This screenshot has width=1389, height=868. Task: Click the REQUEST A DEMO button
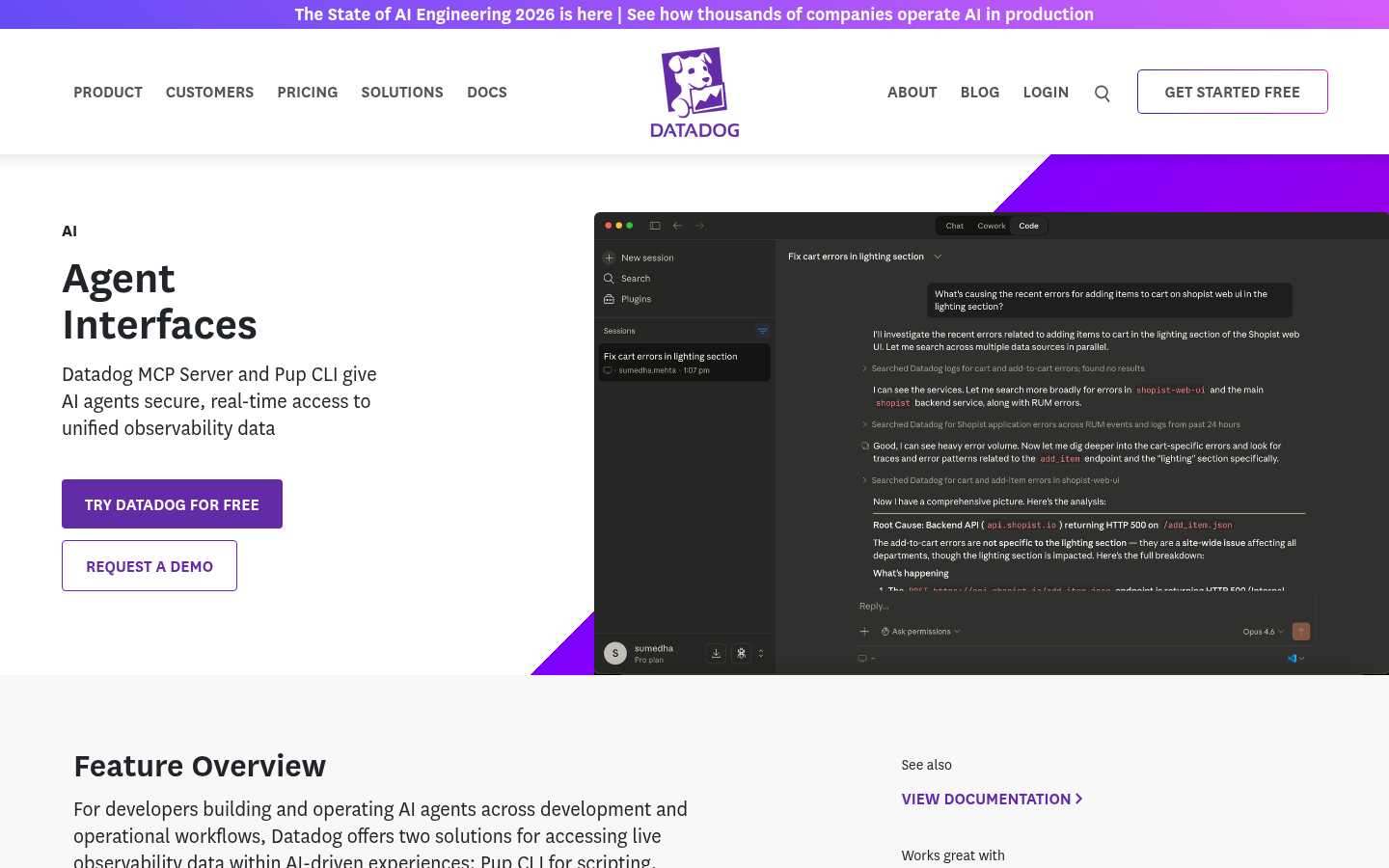tap(150, 565)
